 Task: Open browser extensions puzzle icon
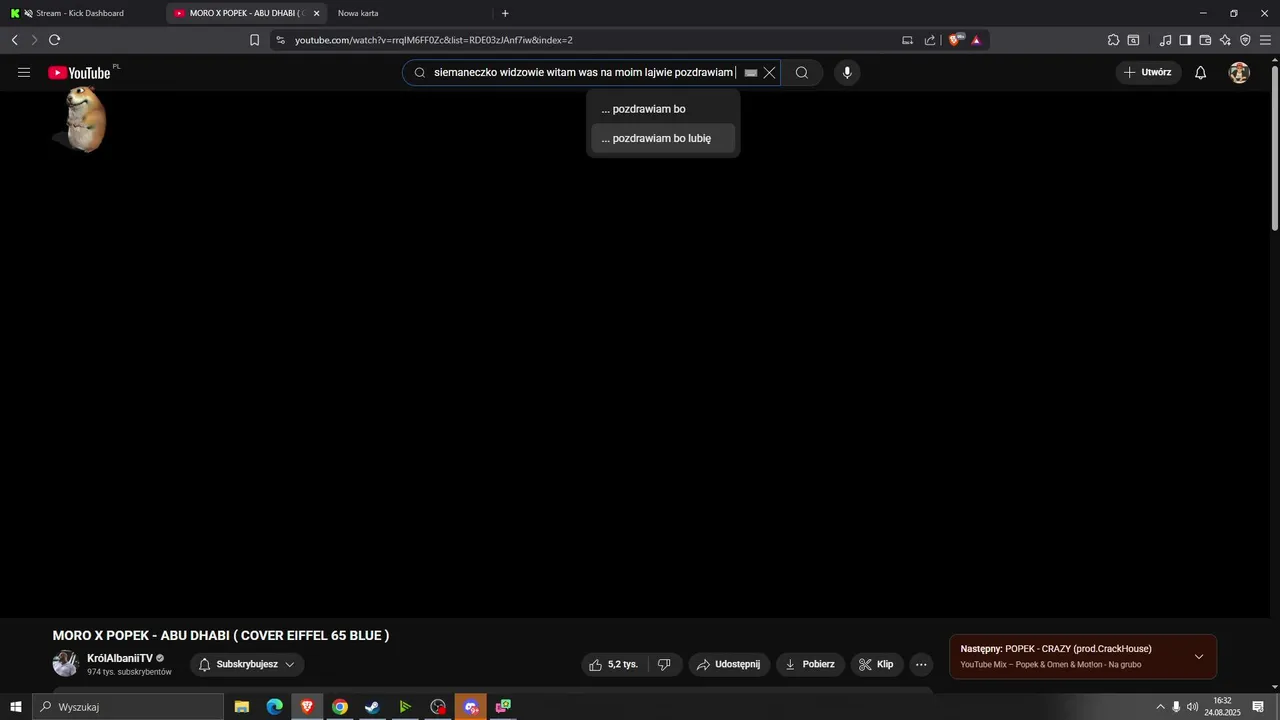coord(1113,40)
